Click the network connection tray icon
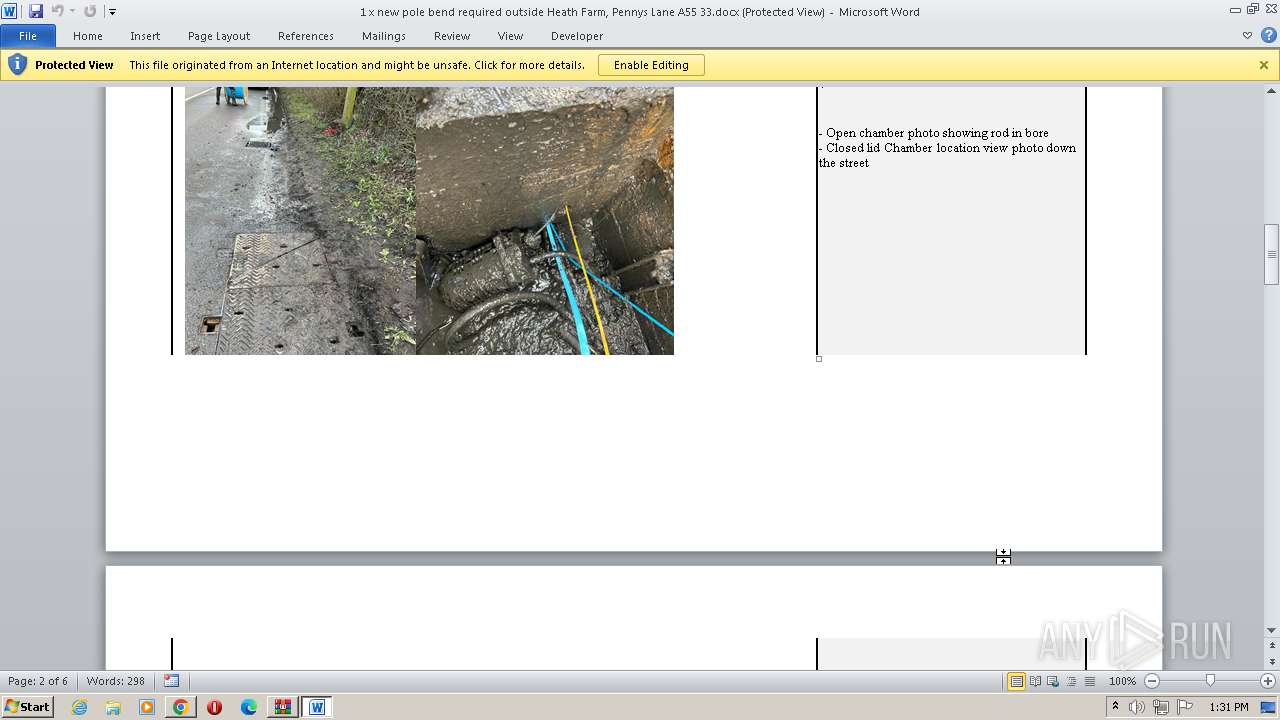Image resolution: width=1280 pixels, height=720 pixels. tap(1161, 707)
